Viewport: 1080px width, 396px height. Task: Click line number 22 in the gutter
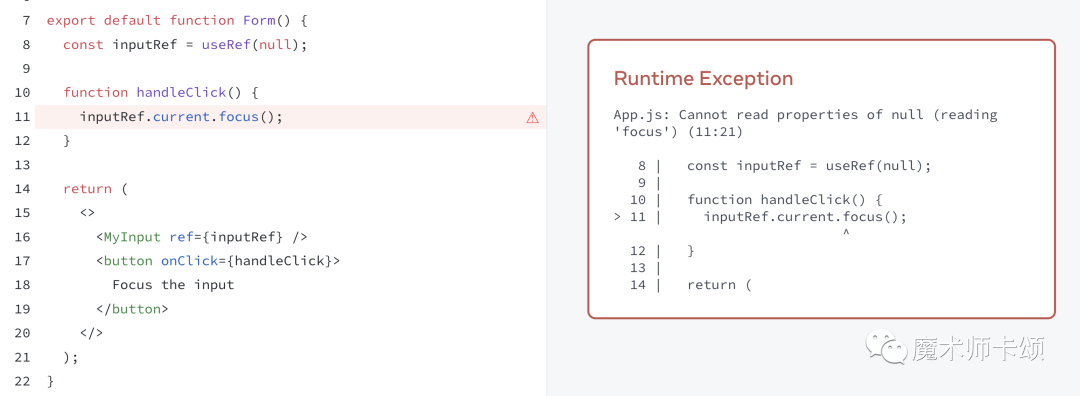coord(22,381)
